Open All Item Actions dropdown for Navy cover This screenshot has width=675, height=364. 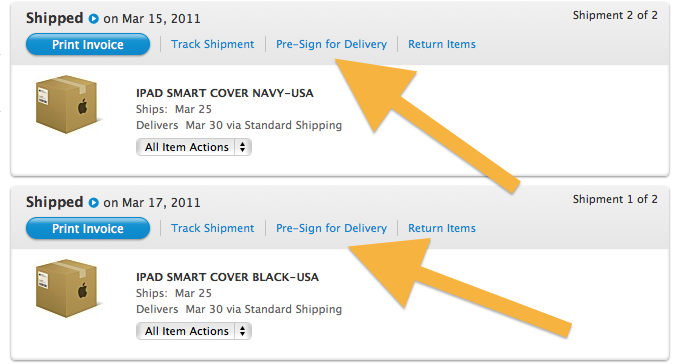(x=194, y=147)
